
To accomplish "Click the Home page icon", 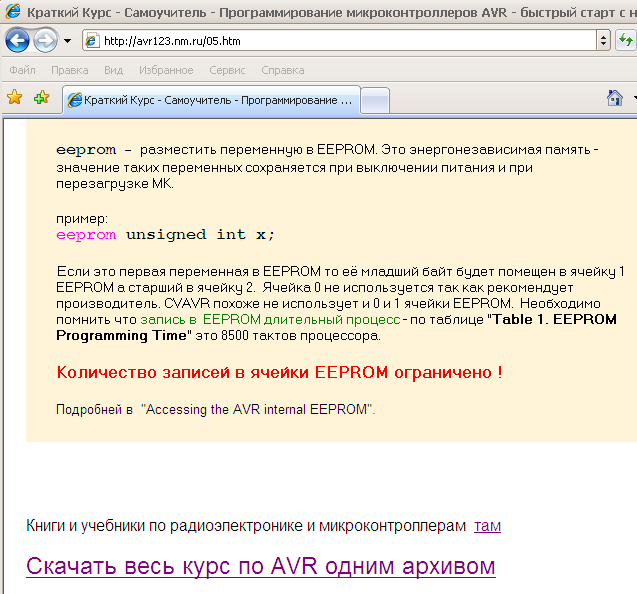I will [x=615, y=98].
